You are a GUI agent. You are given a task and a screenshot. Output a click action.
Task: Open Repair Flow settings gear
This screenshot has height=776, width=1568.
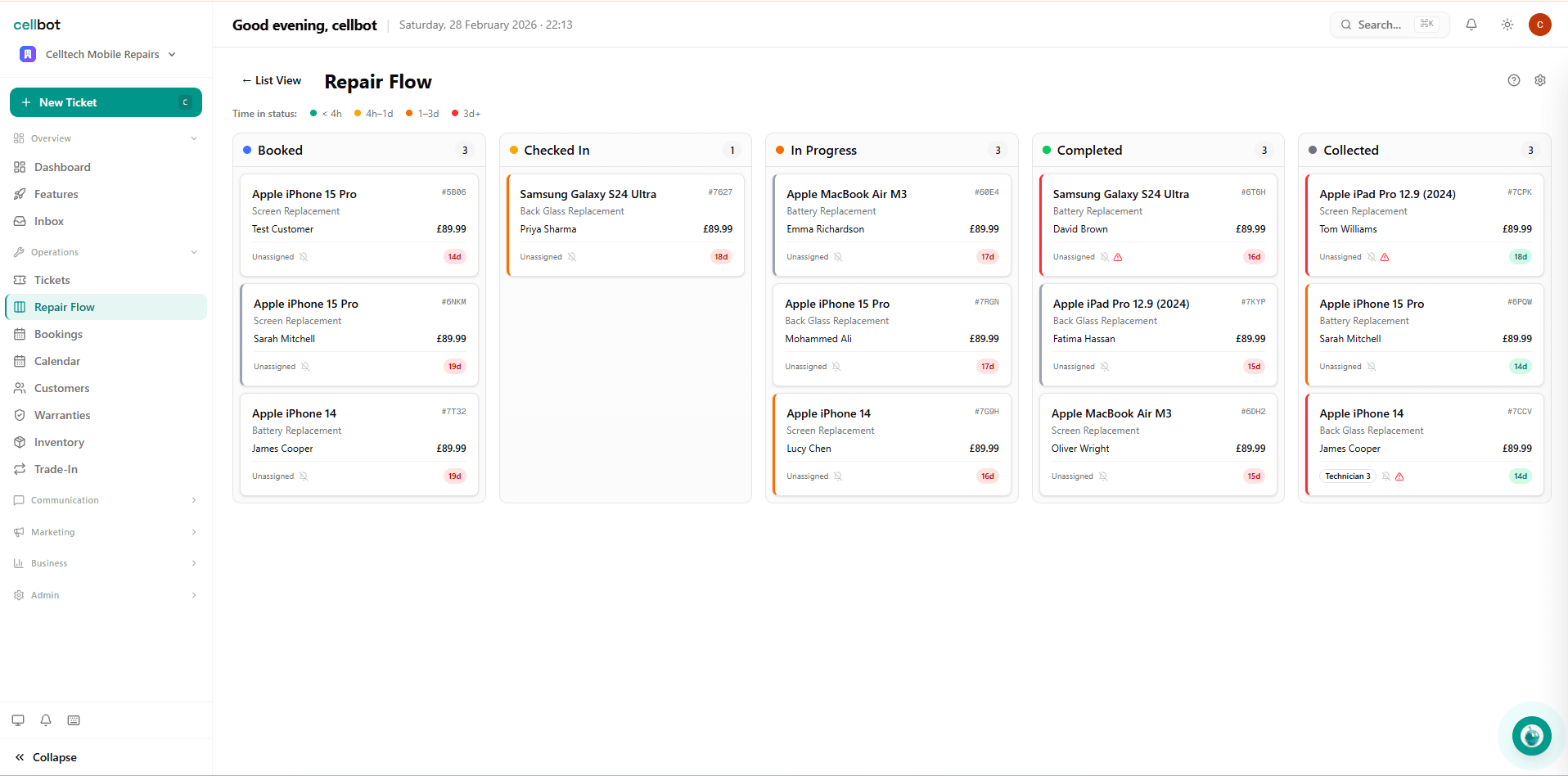click(x=1540, y=80)
